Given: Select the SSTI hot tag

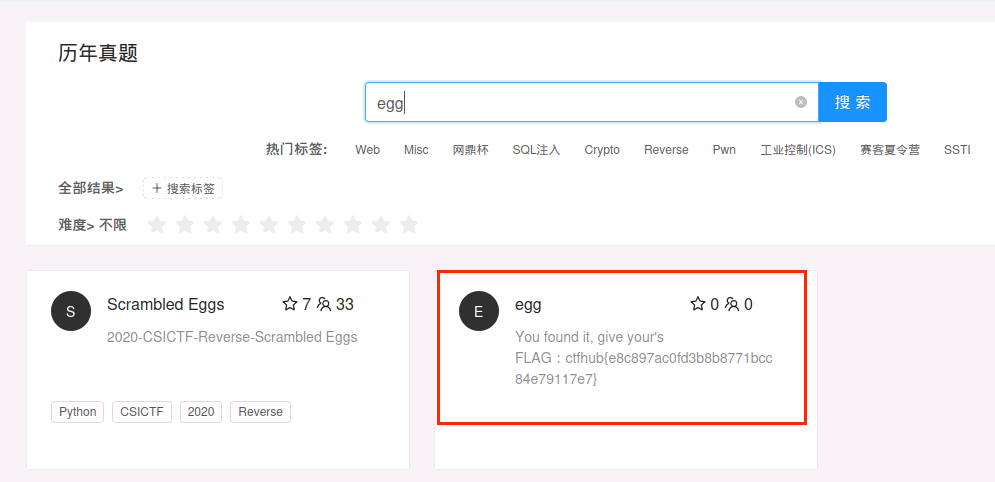Looking at the screenshot, I should click(x=957, y=150).
